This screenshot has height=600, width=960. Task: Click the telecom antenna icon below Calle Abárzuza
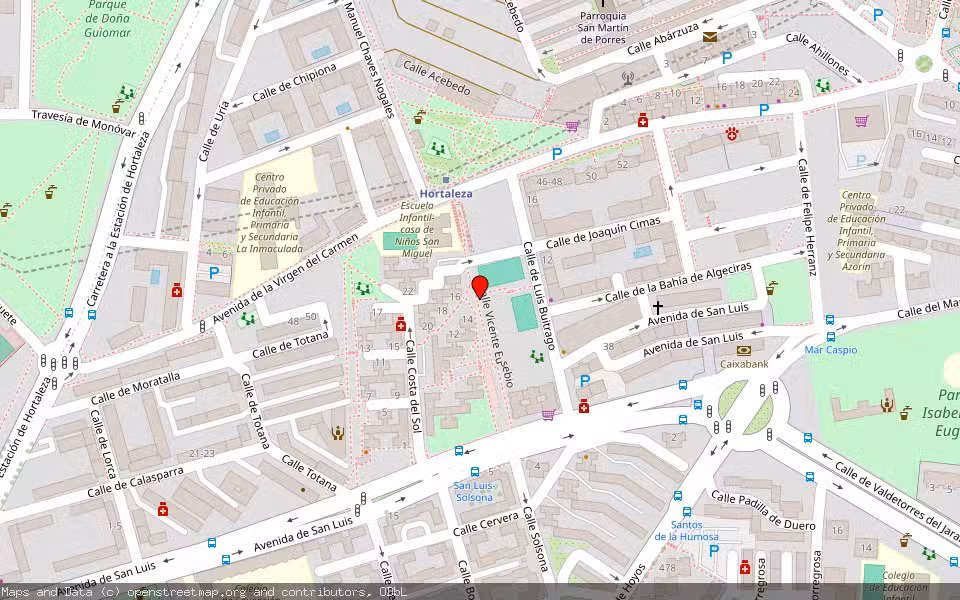(x=627, y=77)
